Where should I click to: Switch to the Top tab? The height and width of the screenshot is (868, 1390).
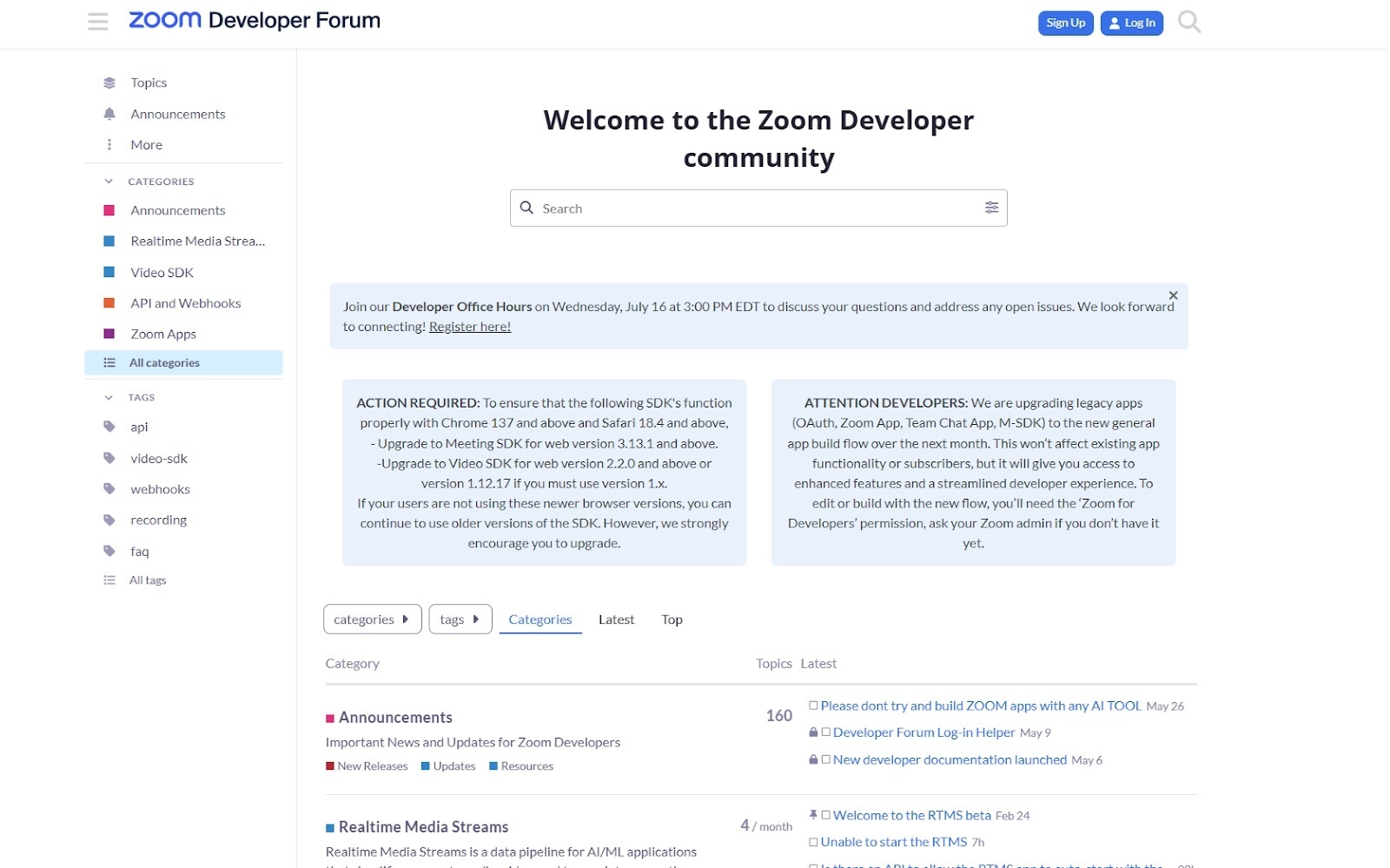click(x=672, y=620)
